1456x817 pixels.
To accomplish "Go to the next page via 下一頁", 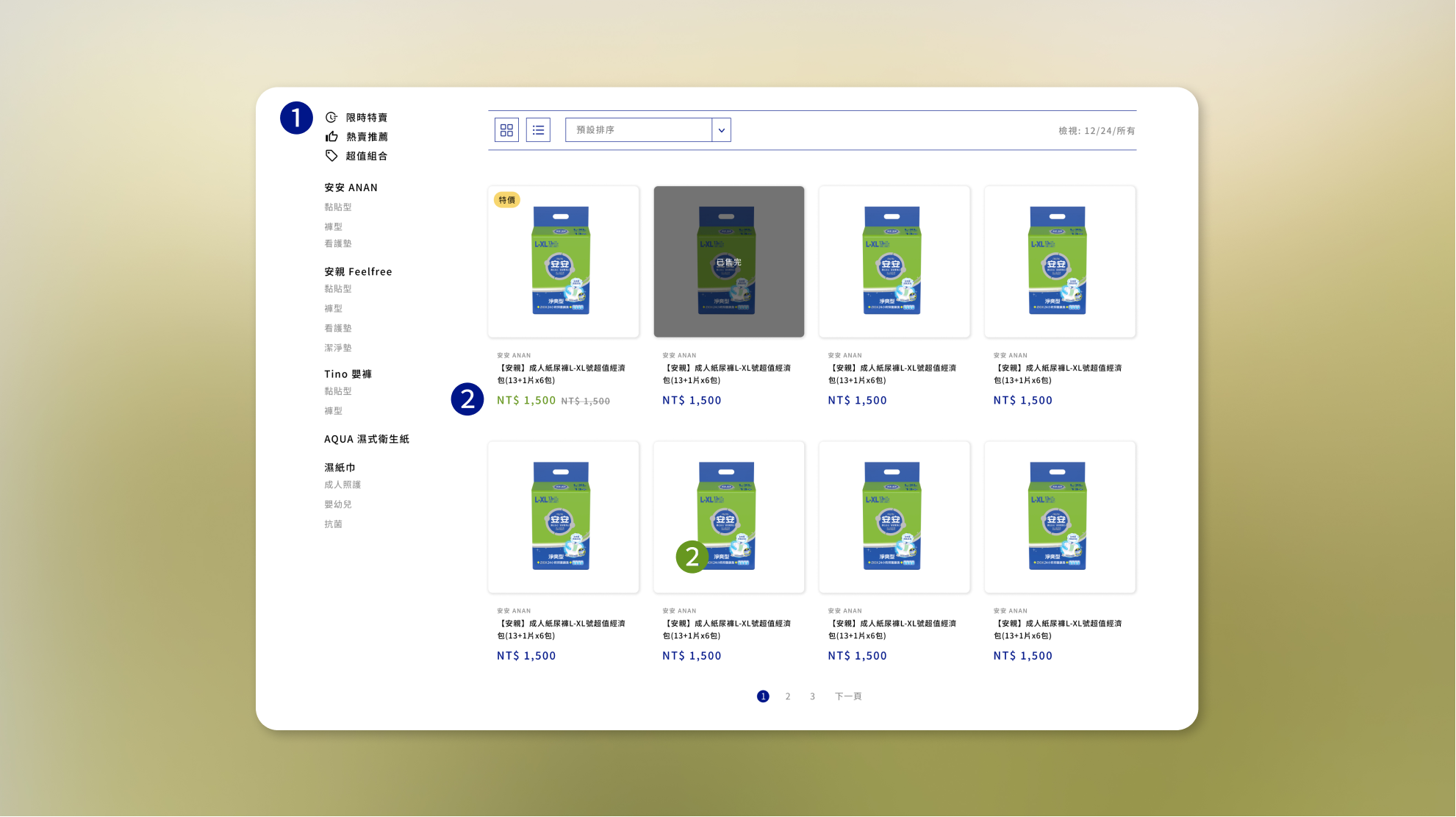I will 848,696.
